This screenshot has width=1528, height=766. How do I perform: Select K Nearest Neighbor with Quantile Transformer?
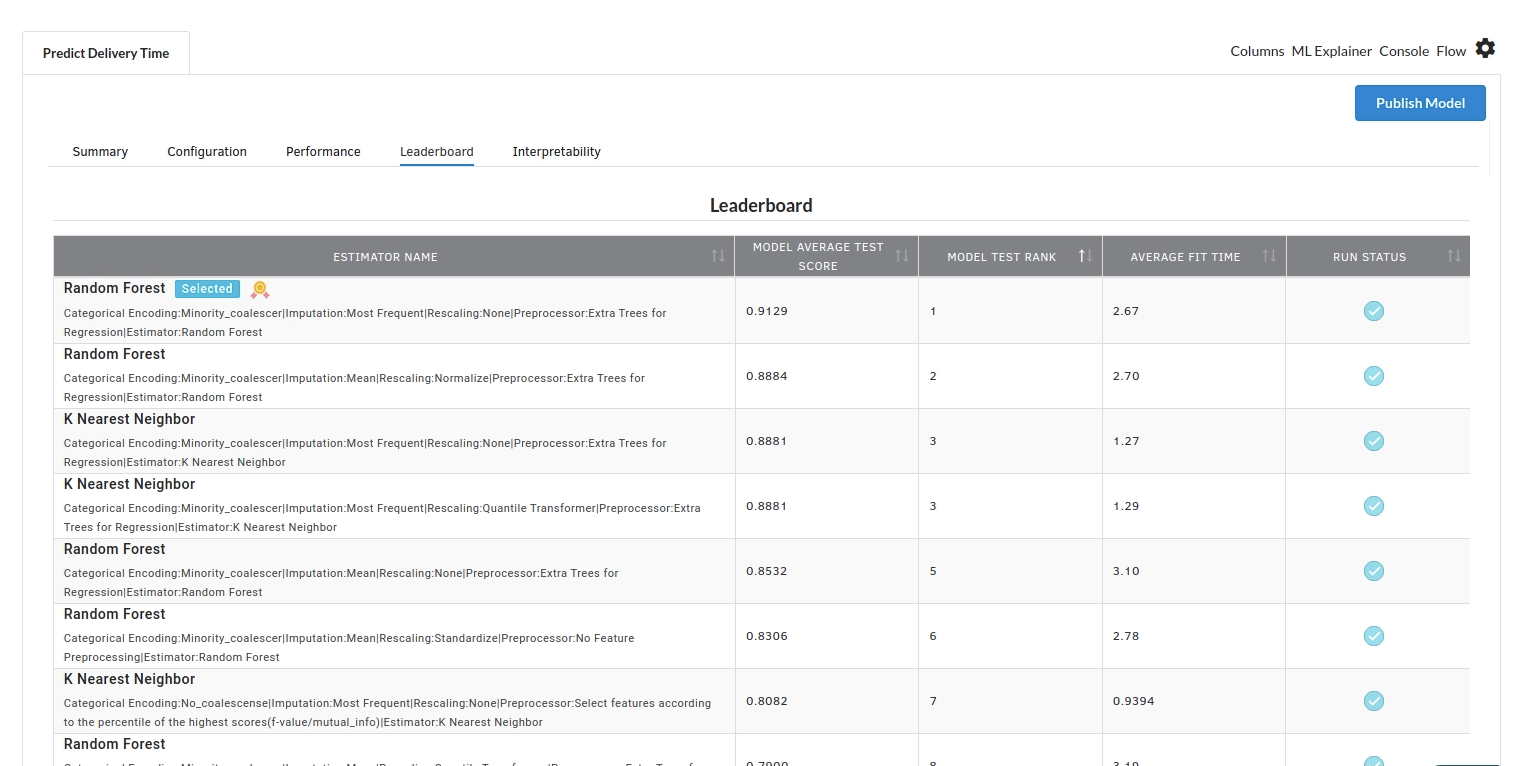point(130,484)
